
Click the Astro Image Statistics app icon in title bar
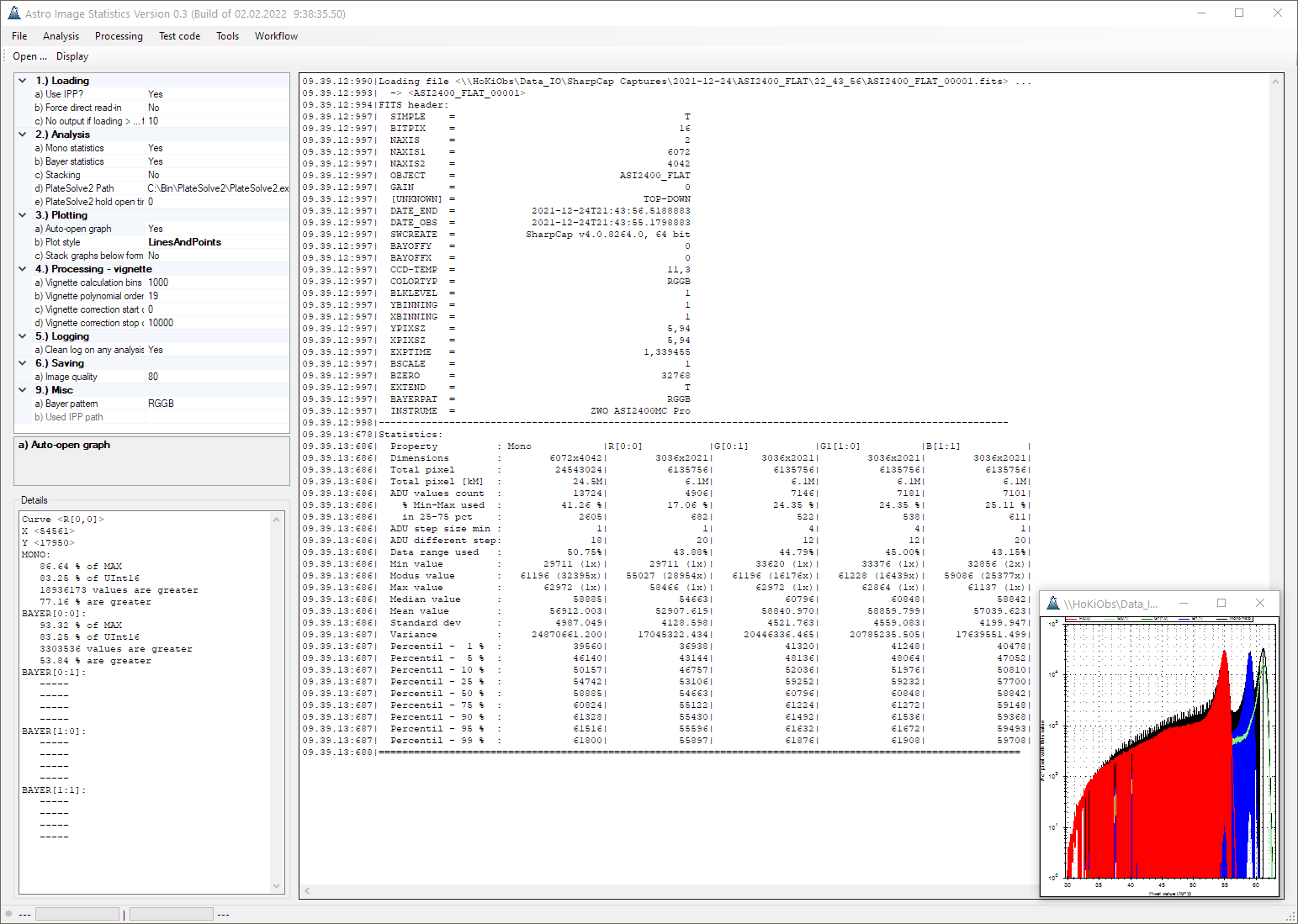tap(13, 13)
